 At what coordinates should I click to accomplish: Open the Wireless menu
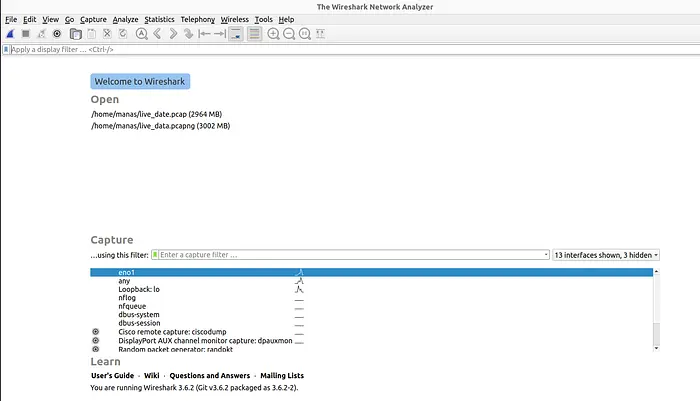tap(234, 19)
